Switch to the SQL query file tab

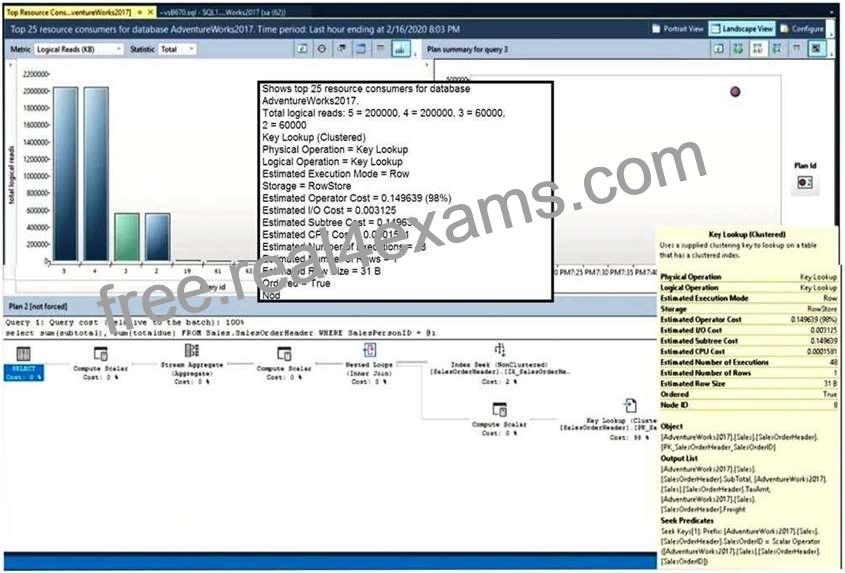point(222,12)
